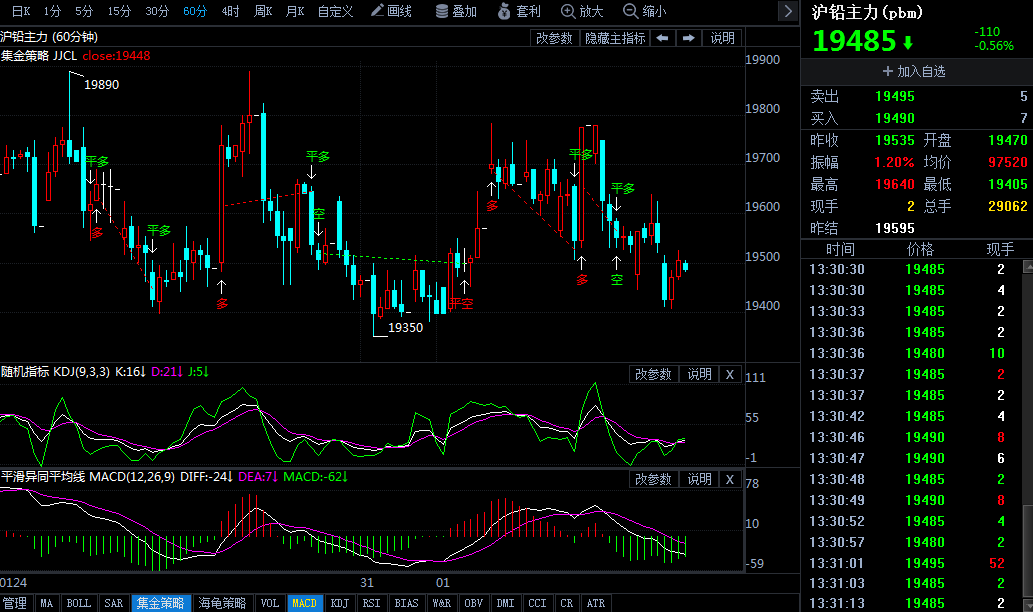Close the MACD indicator panel
The image size is (1033, 612).
[x=730, y=479]
